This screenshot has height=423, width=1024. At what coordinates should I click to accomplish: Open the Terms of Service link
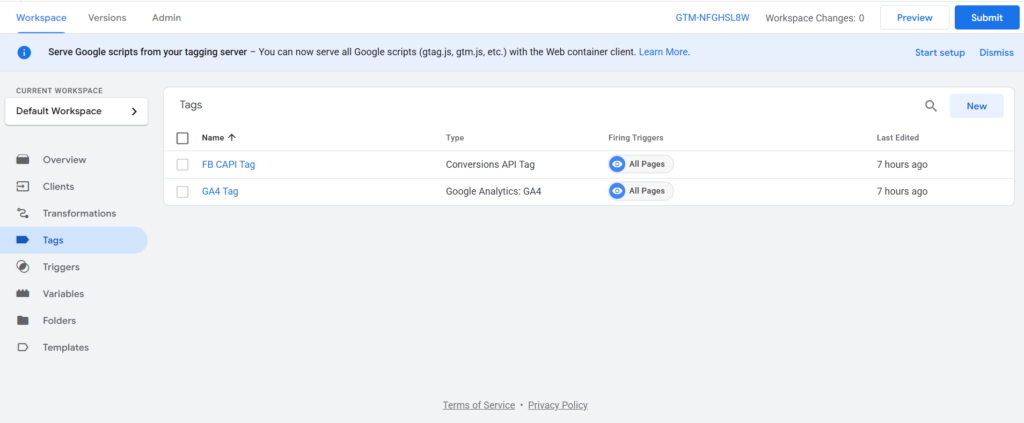coord(479,405)
